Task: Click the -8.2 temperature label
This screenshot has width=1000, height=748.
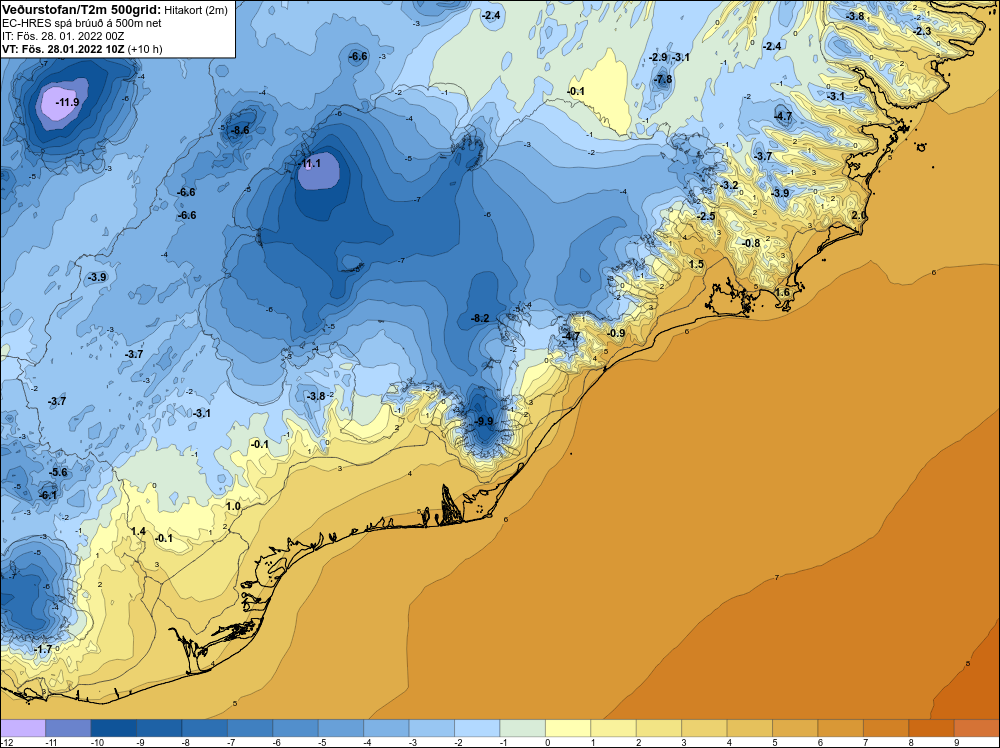Action: click(x=480, y=318)
